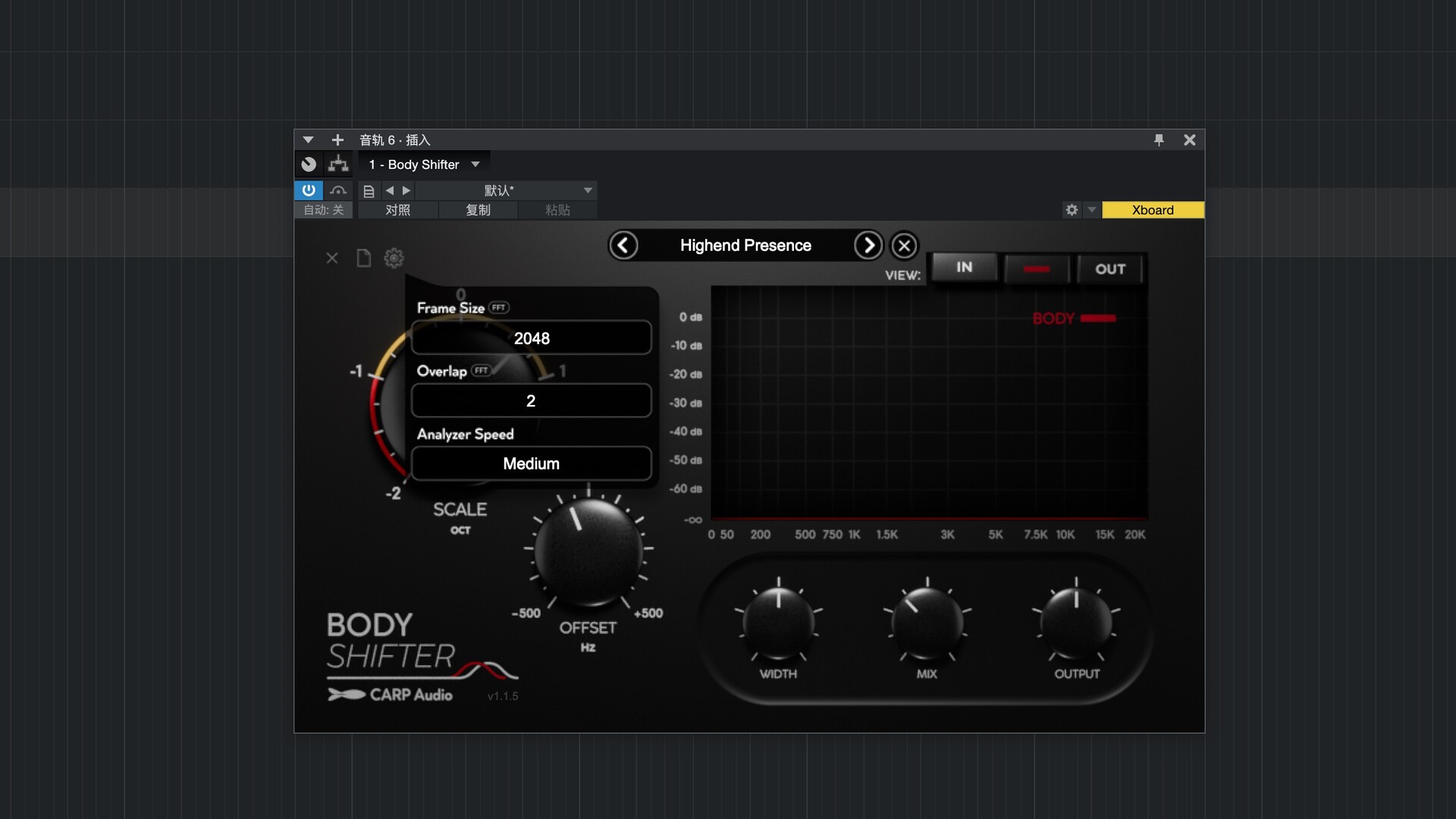Pin the plugin window
The image size is (1456, 819).
click(1159, 140)
